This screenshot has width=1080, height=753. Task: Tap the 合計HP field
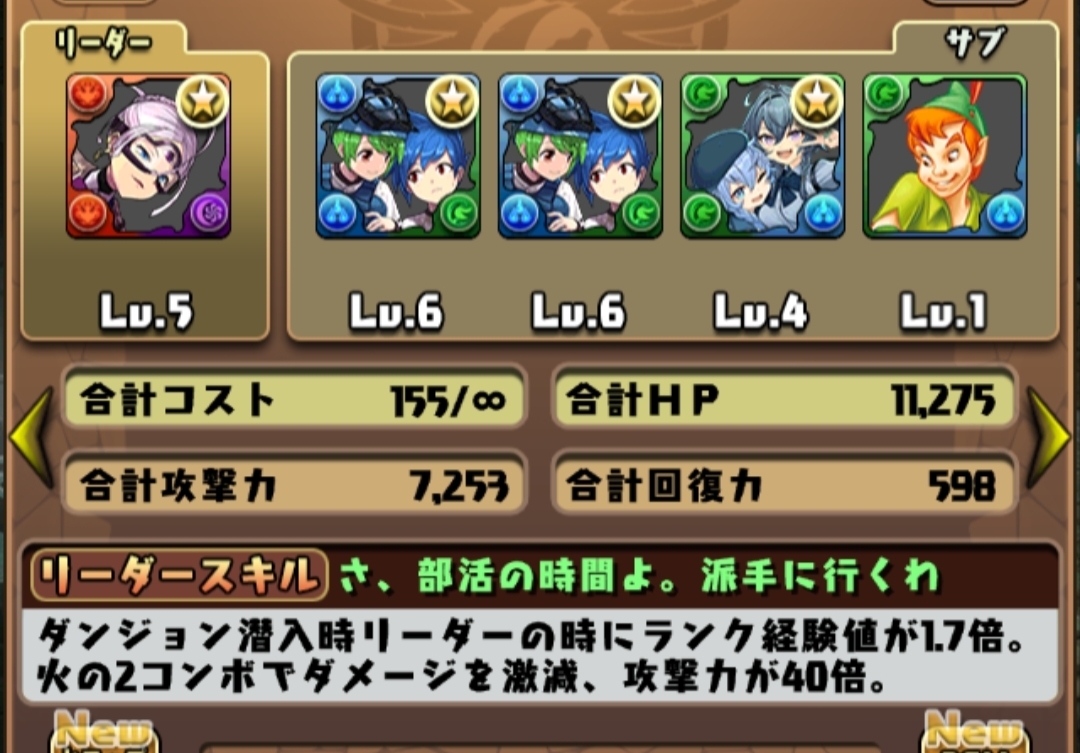click(x=785, y=400)
